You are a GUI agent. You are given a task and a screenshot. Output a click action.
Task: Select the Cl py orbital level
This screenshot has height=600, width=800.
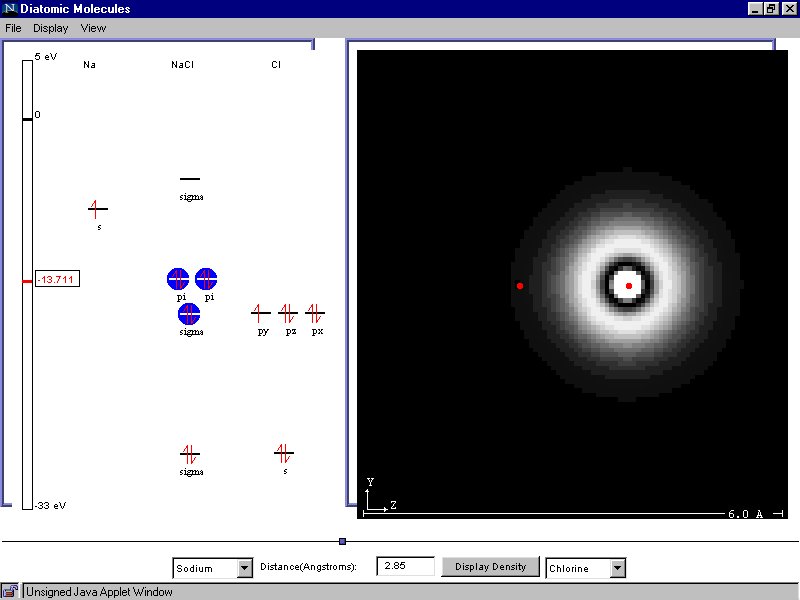261,313
